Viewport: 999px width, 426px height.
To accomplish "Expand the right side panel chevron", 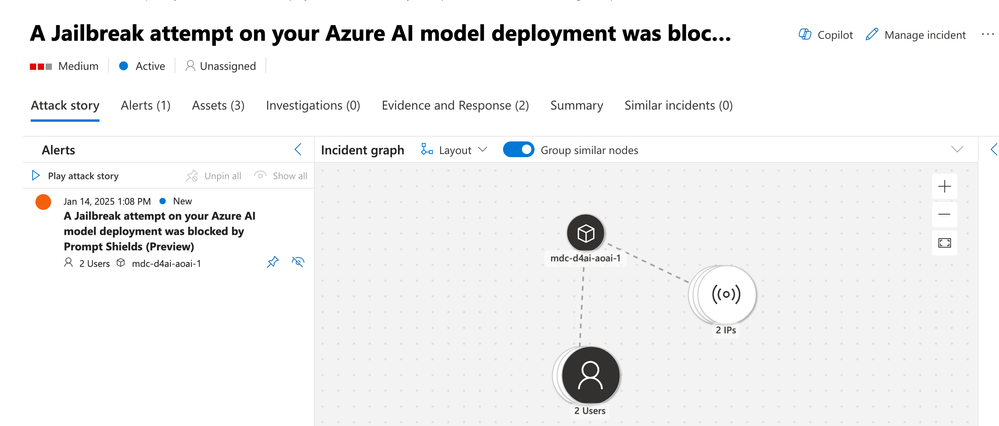I will point(993,150).
